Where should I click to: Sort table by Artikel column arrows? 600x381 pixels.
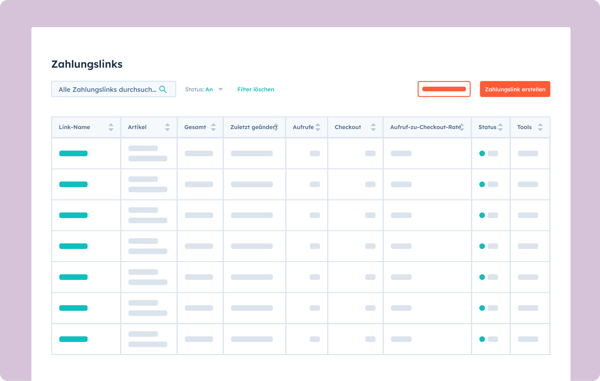pos(167,127)
